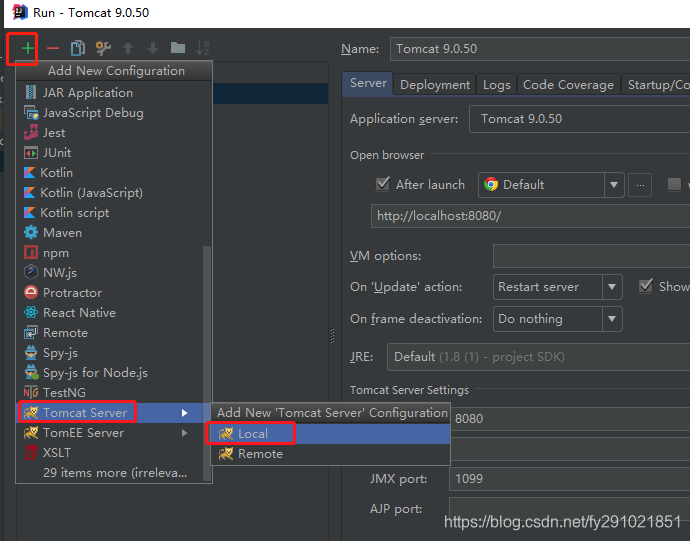This screenshot has height=541, width=690.
Task: Open the Logs tab
Action: pos(496,85)
